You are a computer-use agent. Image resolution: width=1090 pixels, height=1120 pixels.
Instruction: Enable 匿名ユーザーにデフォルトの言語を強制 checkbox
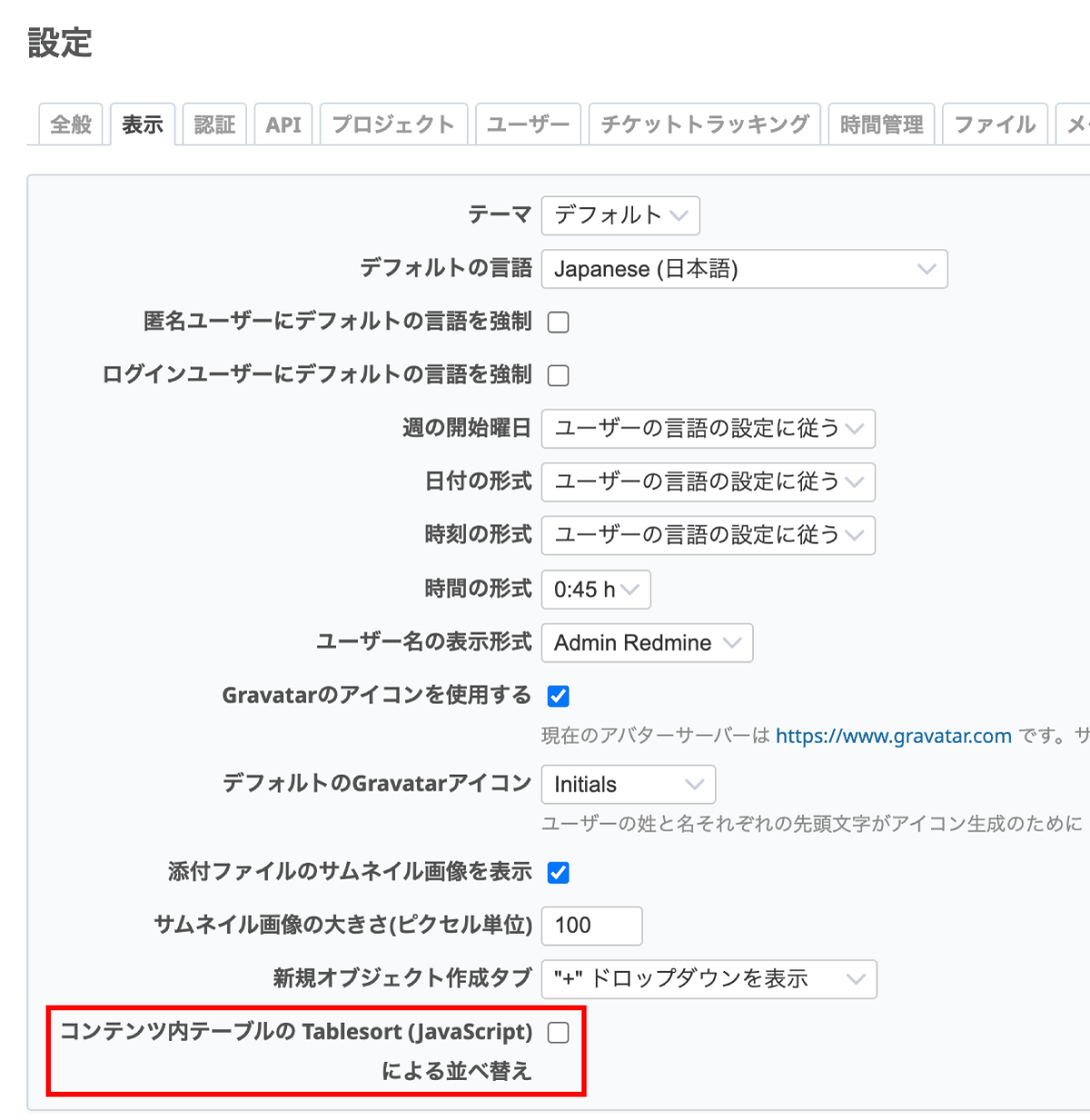(558, 322)
